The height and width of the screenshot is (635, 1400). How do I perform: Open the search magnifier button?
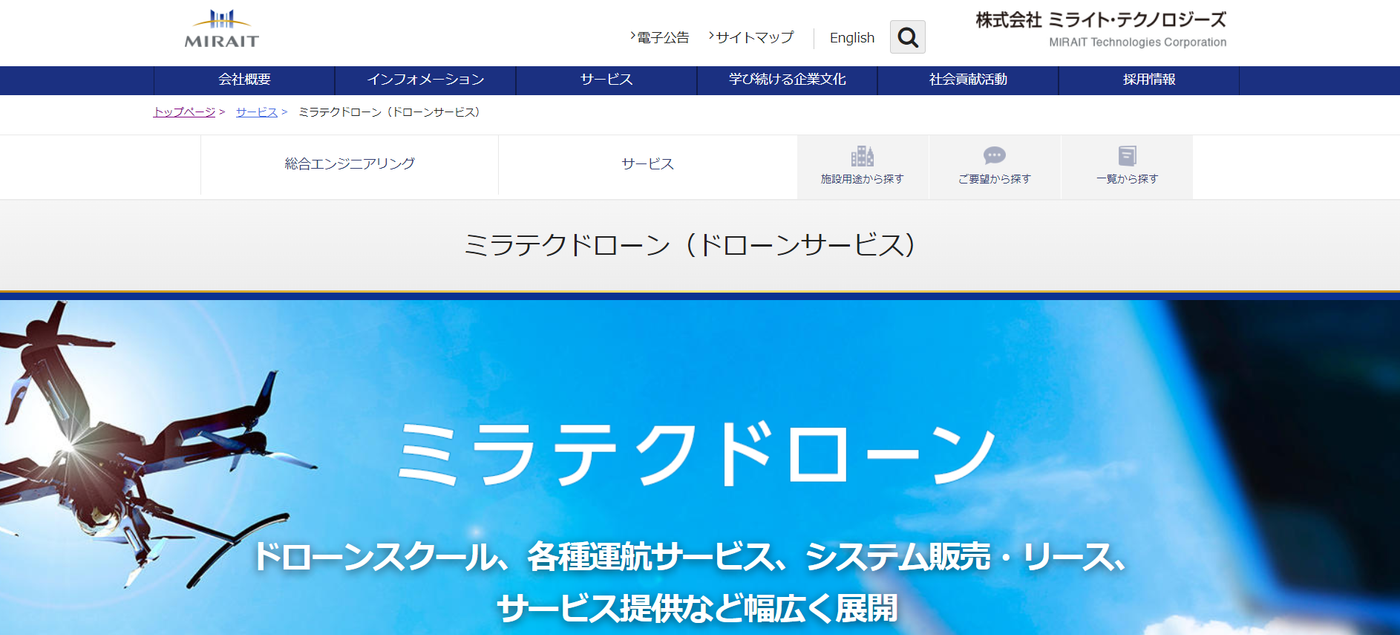(x=907, y=37)
